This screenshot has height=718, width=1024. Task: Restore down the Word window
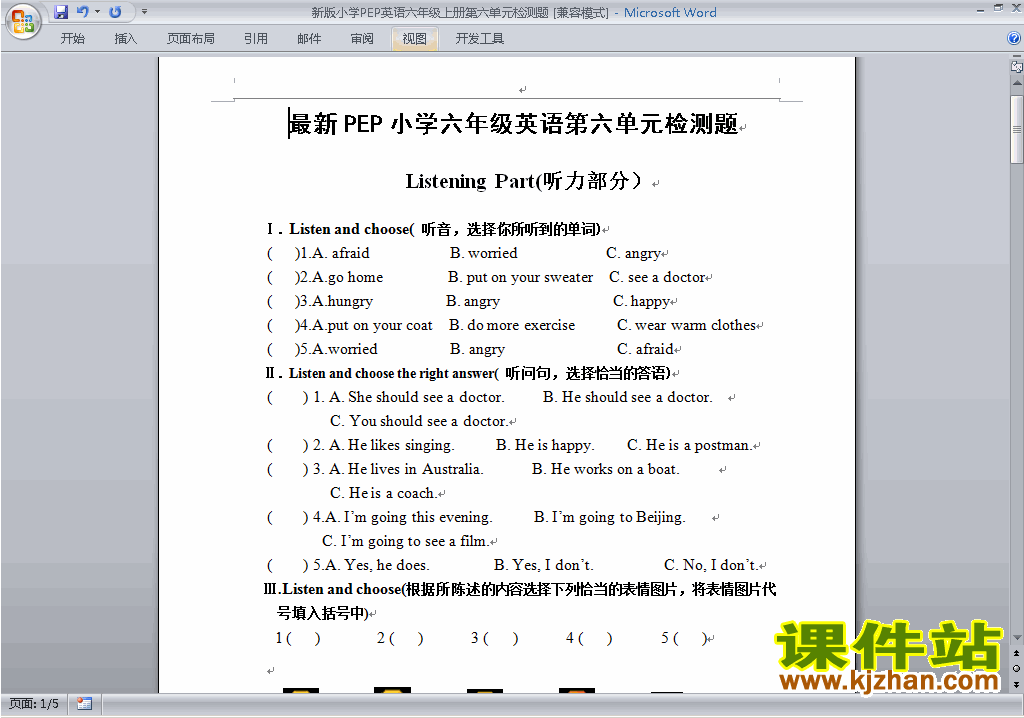998,8
